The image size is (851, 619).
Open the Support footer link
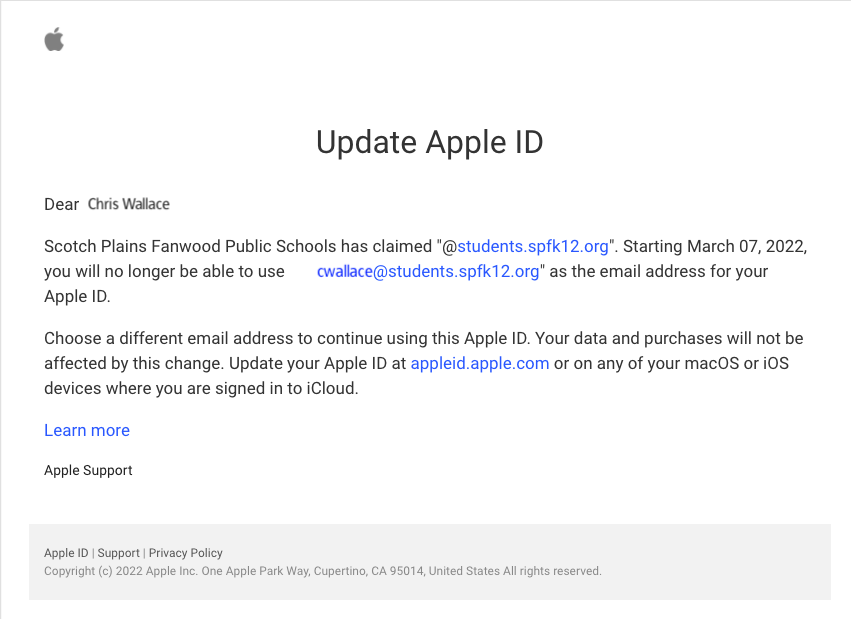118,553
